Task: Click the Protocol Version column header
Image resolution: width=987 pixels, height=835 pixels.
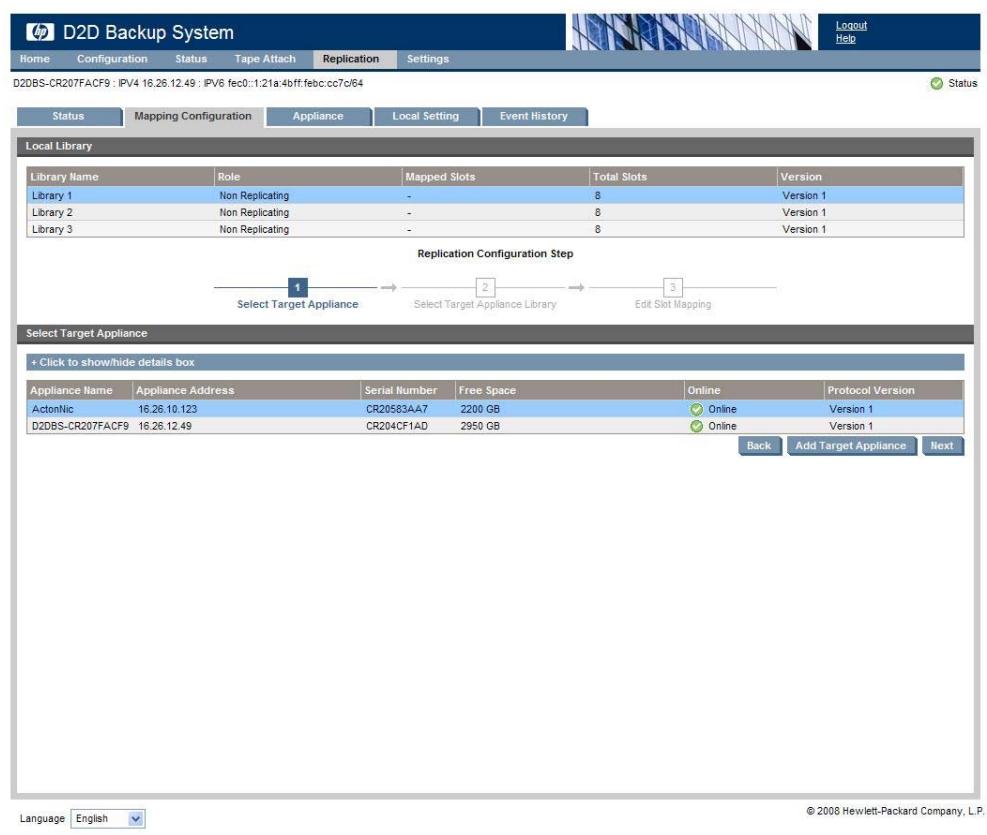Action: pyautogui.click(x=894, y=390)
